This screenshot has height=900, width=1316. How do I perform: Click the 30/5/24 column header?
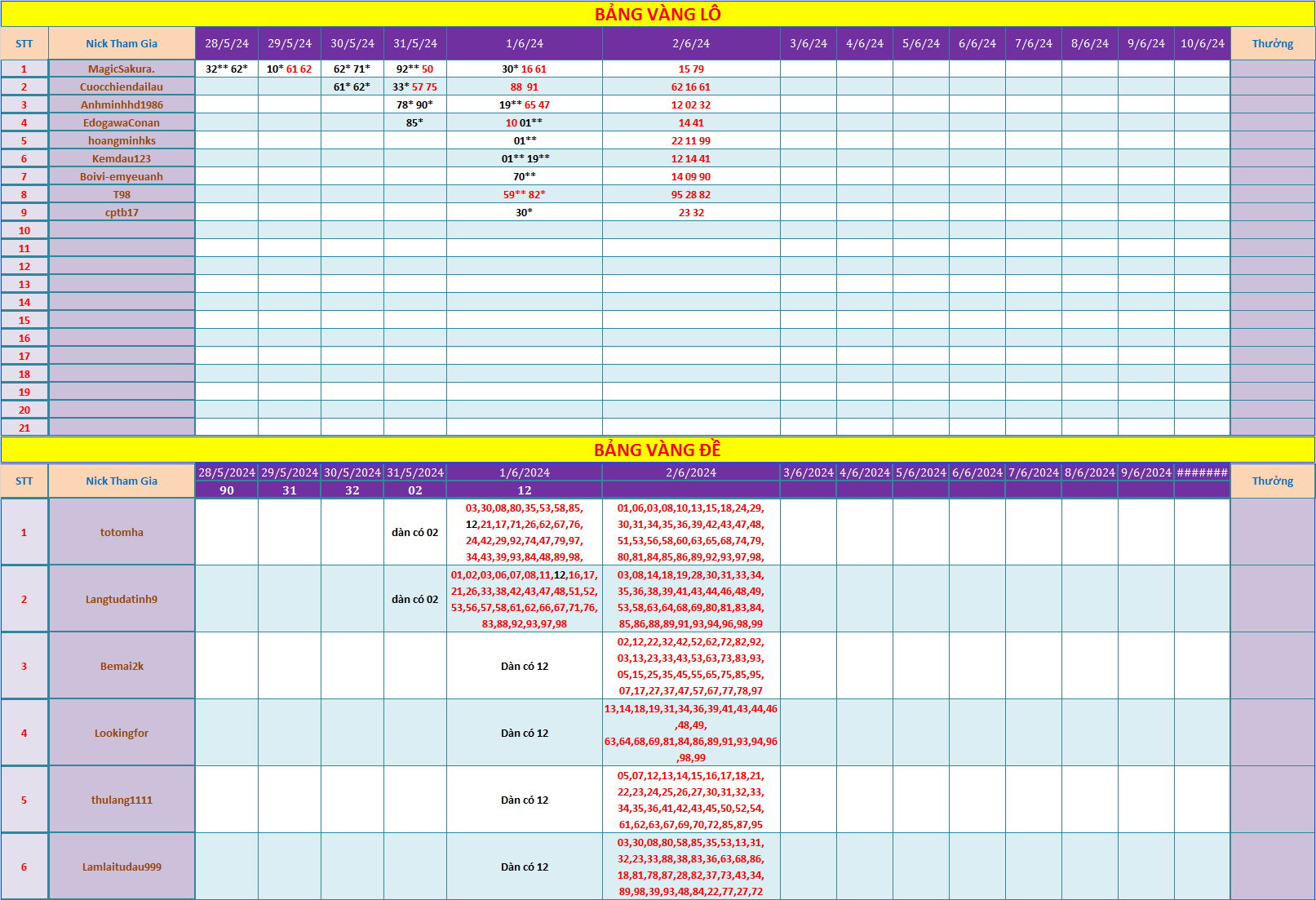pyautogui.click(x=352, y=43)
